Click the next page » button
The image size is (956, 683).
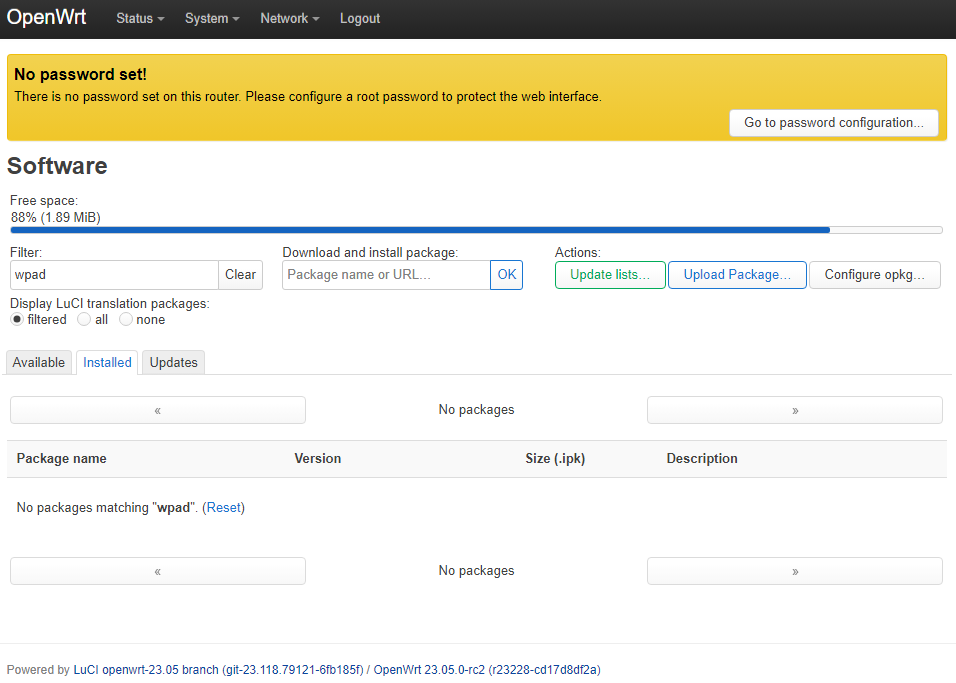coord(794,409)
